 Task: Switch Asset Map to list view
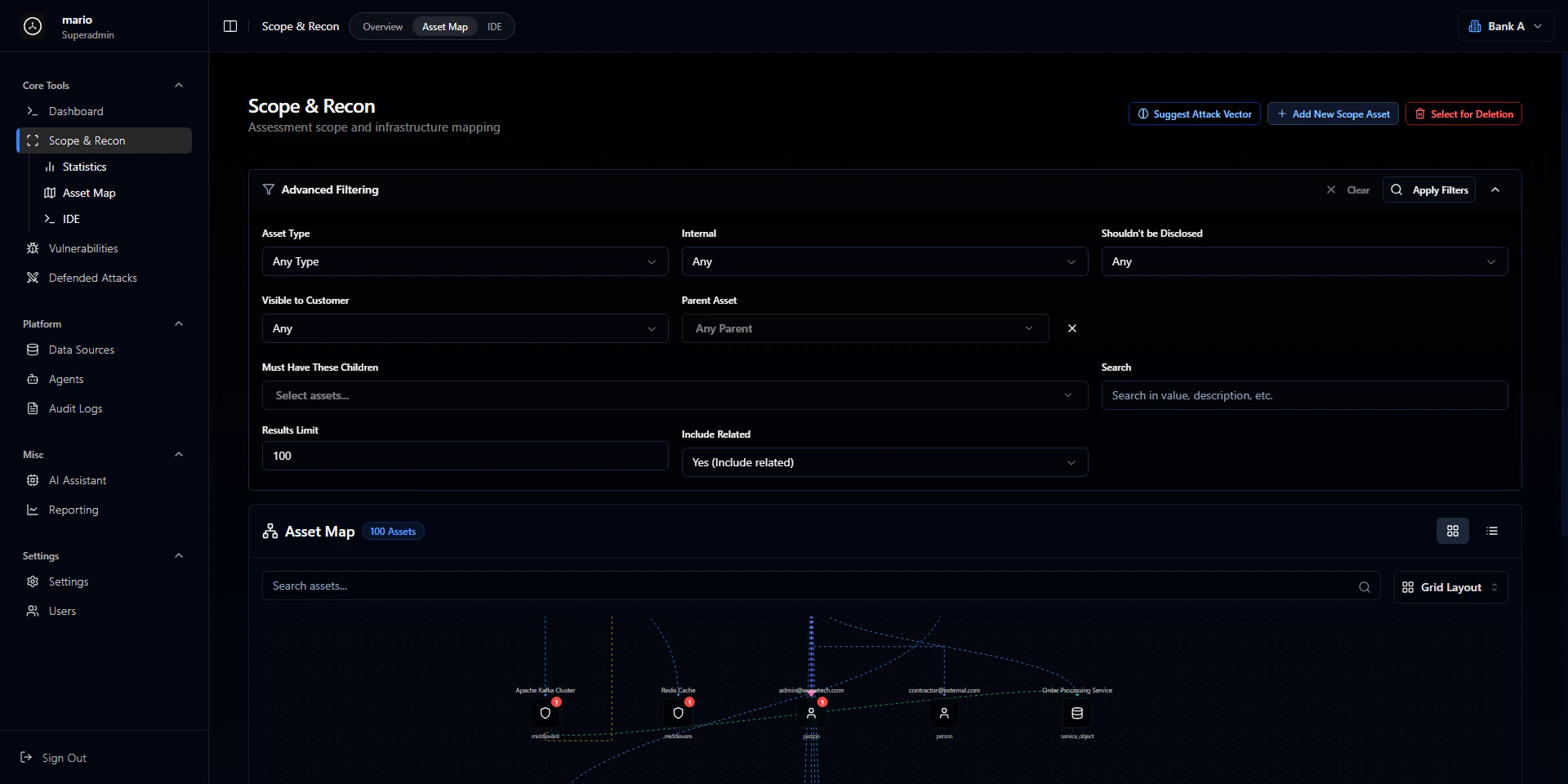(x=1491, y=531)
